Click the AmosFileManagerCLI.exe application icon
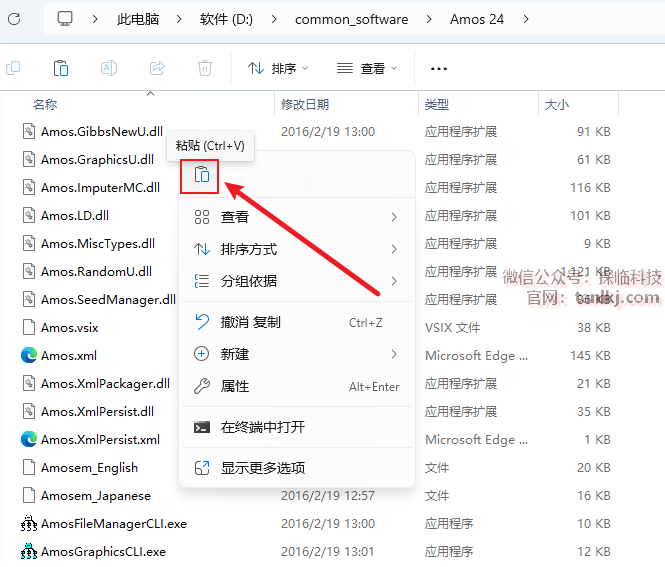Screen dimensions: 665x567 click(x=29, y=523)
